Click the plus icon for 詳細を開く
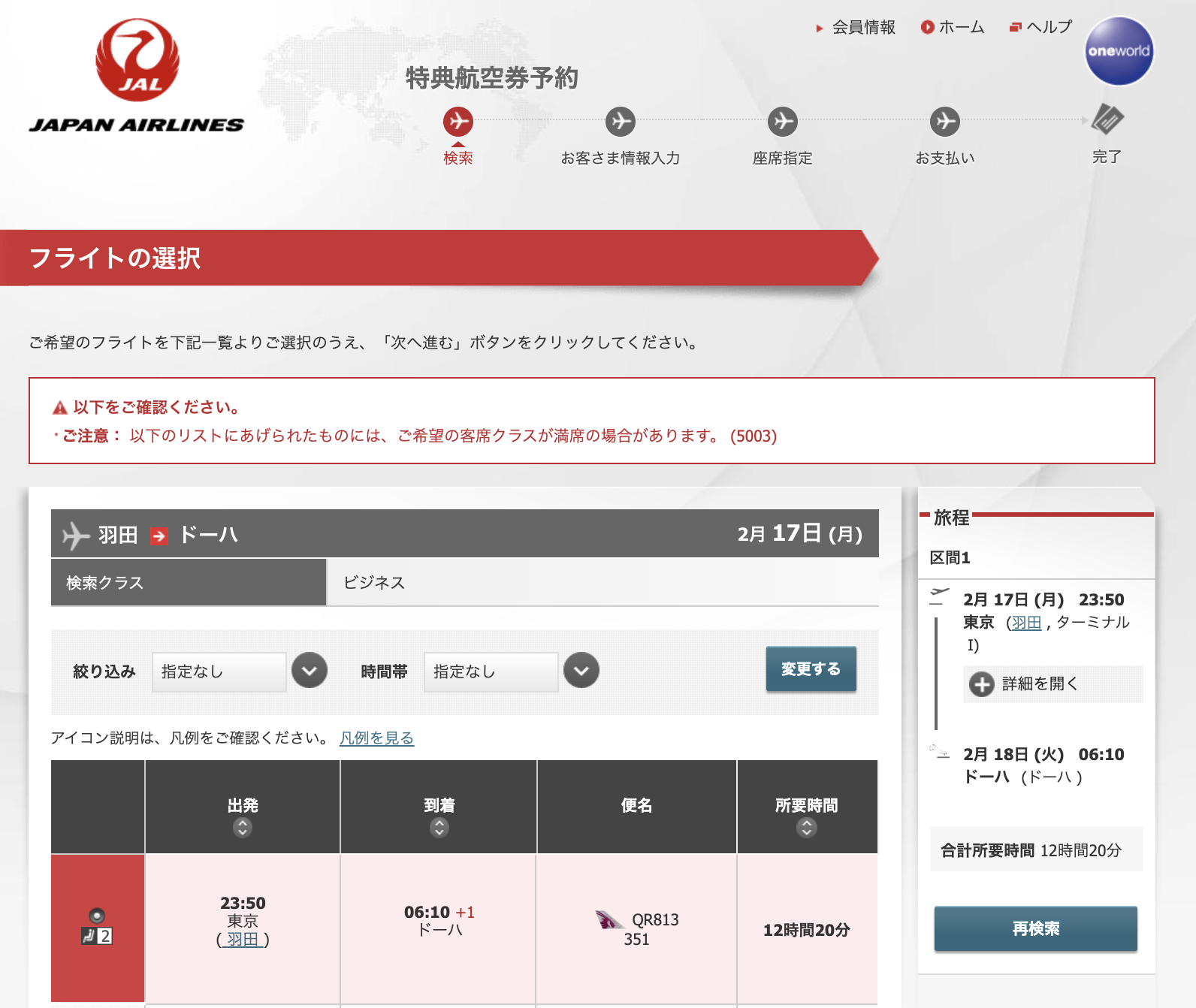Viewport: 1196px width, 1008px height. [x=981, y=684]
